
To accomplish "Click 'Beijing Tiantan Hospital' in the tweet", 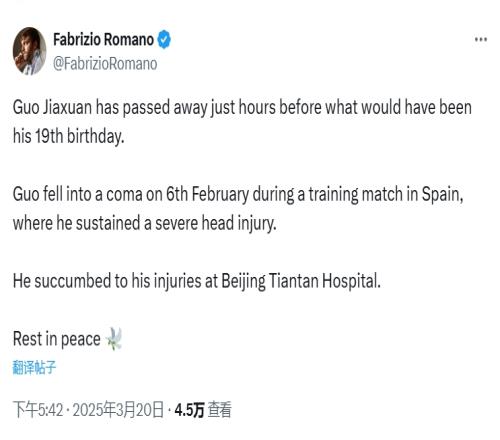I will click(x=301, y=281).
